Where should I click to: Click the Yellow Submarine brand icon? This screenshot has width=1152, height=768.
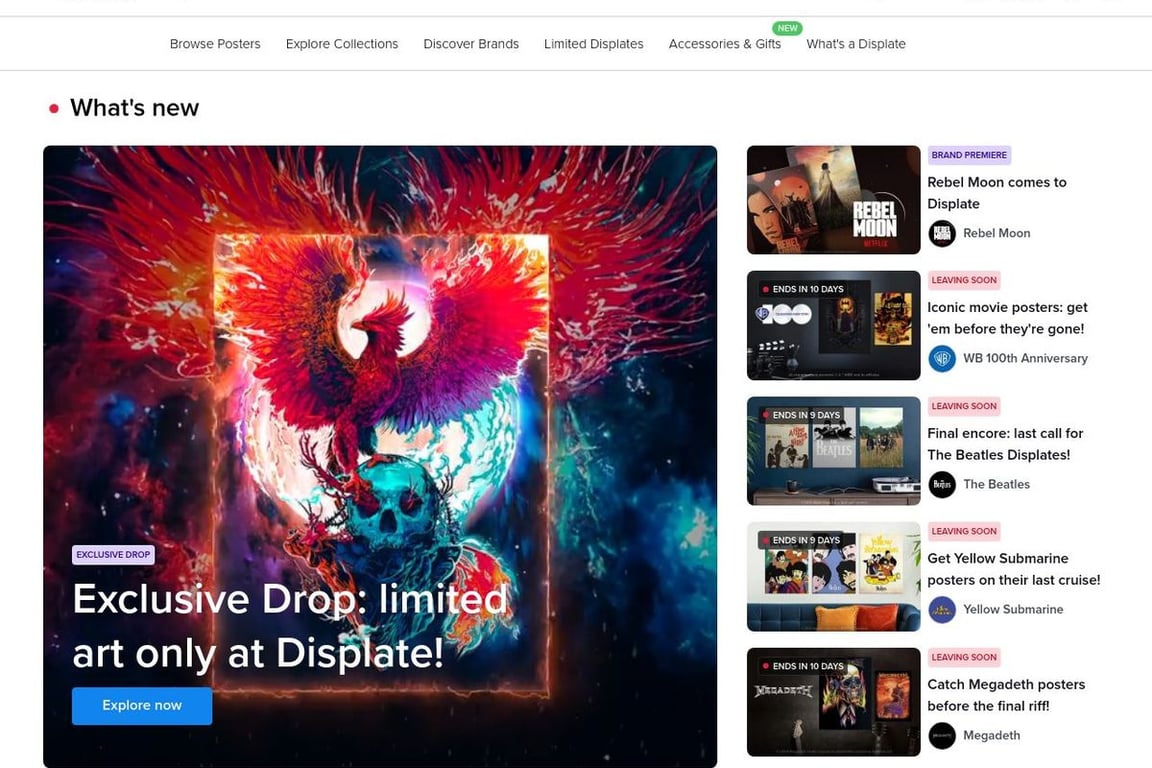point(941,609)
